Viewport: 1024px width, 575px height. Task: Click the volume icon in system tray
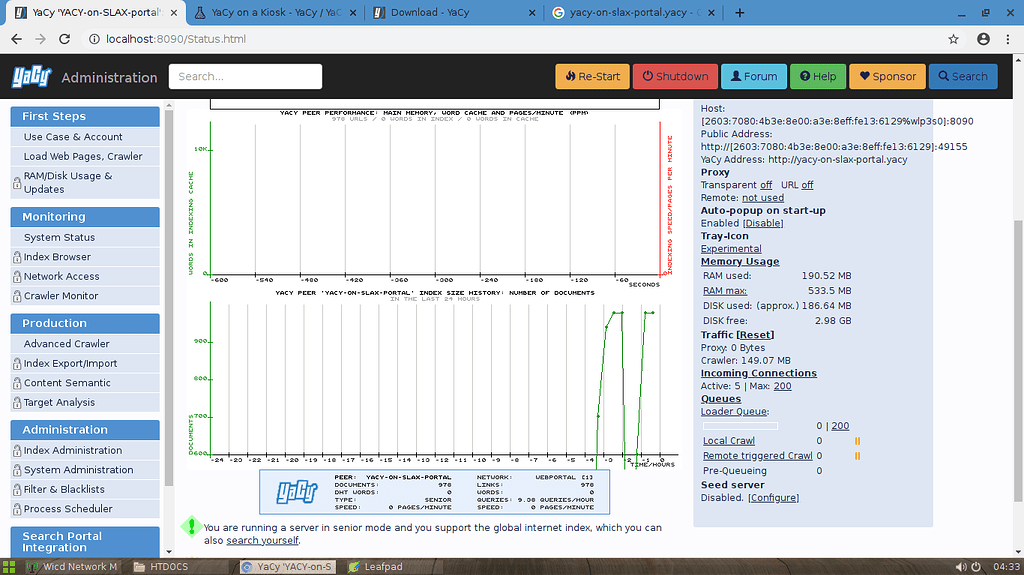[961, 567]
